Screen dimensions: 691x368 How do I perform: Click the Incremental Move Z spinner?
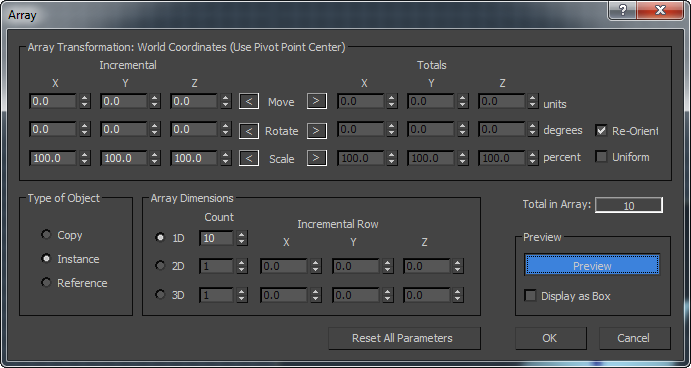click(x=226, y=101)
